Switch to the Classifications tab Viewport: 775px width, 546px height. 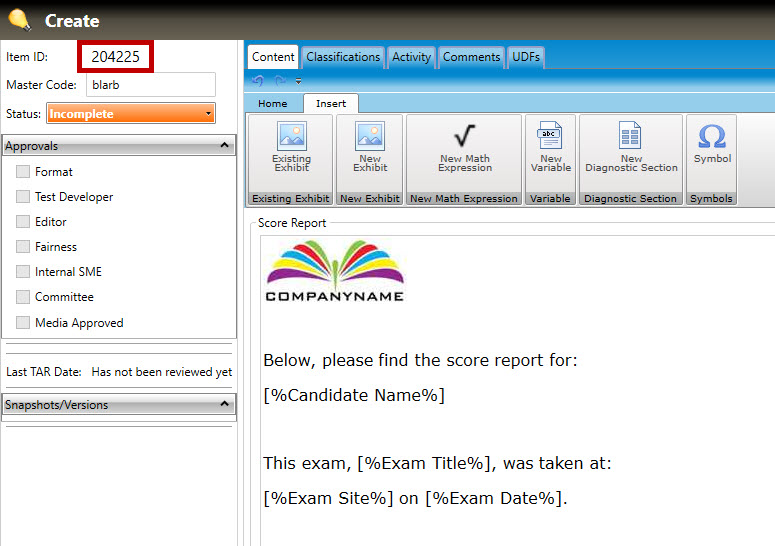tap(343, 57)
